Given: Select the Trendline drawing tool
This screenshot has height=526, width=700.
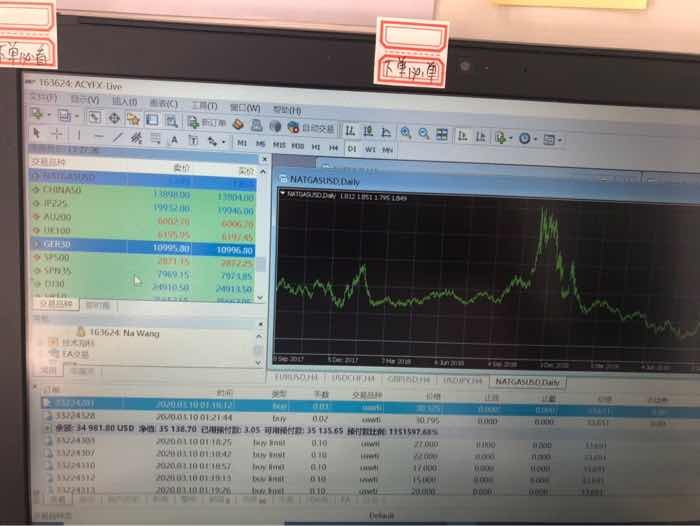Looking at the screenshot, I should click(x=117, y=137).
